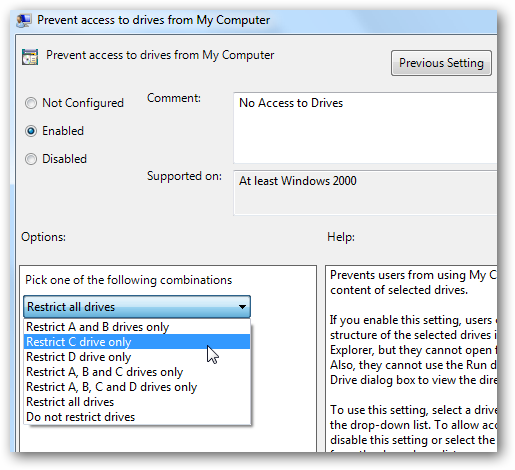Pick Restrict A, B and C drives only

pyautogui.click(x=137, y=372)
